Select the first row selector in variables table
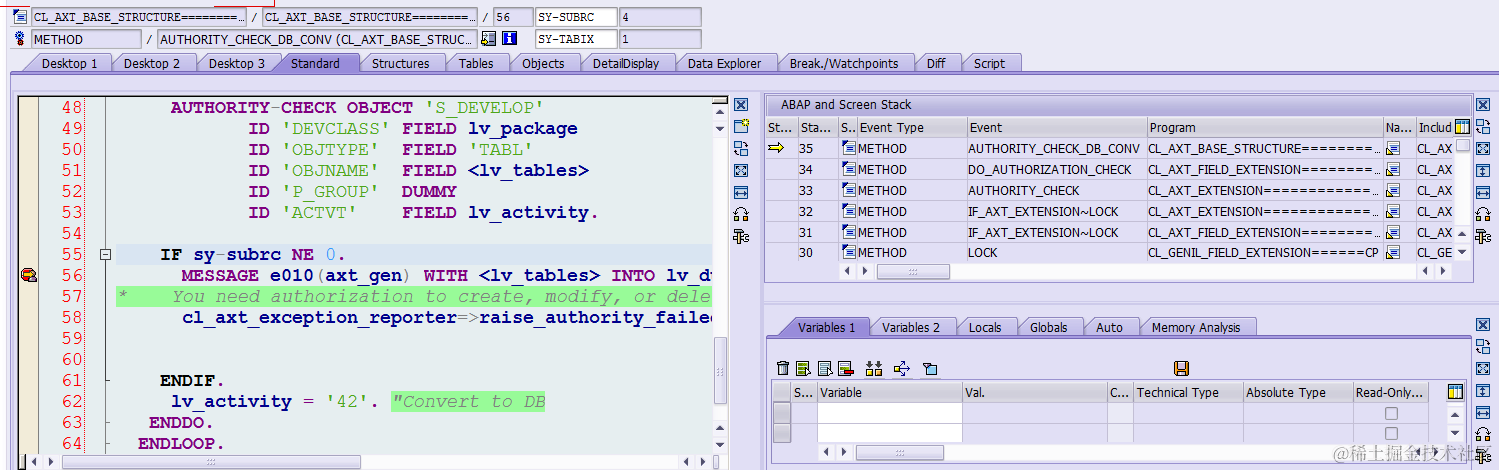This screenshot has width=1499, height=470. (782, 413)
